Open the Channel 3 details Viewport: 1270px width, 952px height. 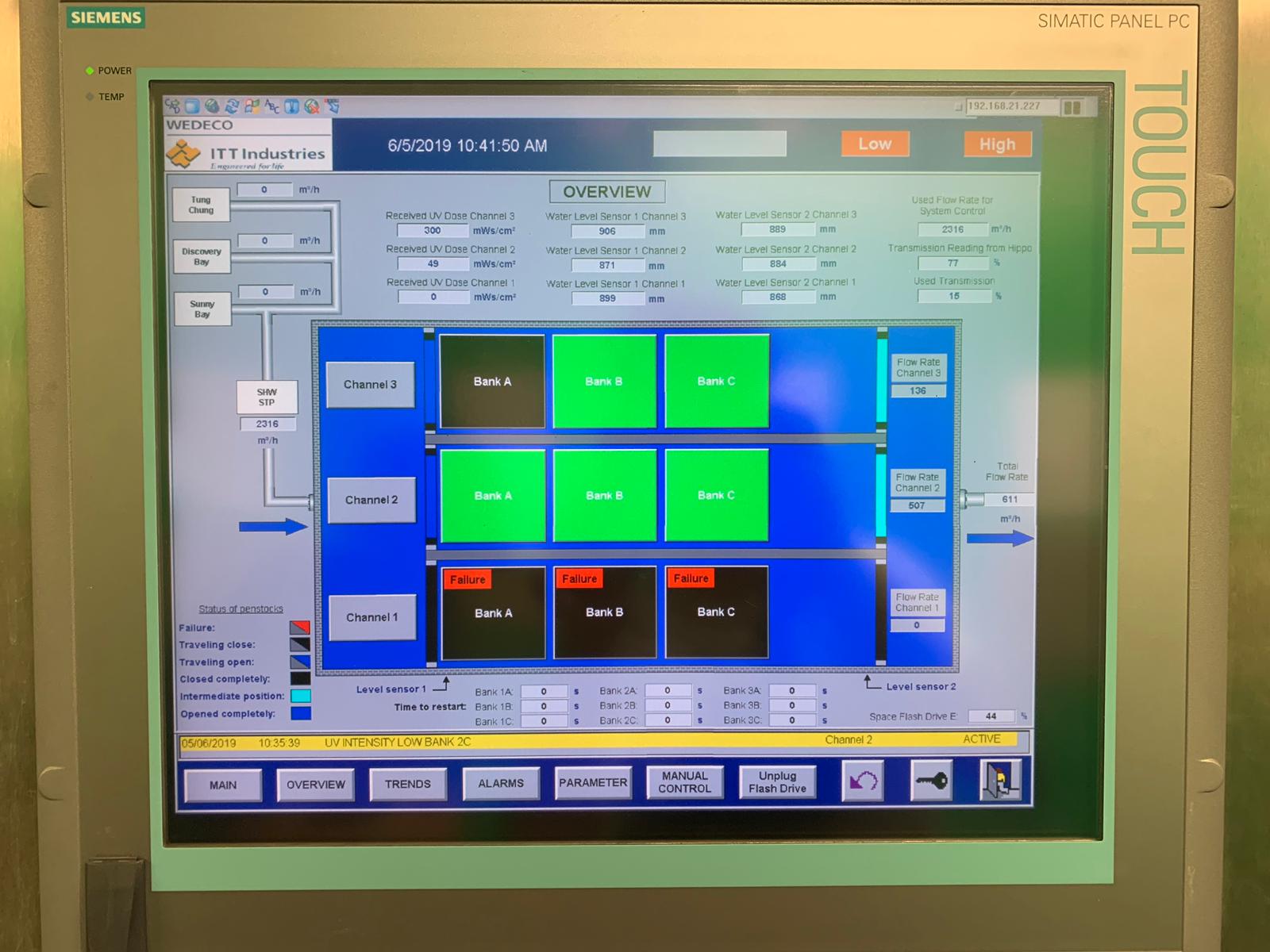coord(371,385)
